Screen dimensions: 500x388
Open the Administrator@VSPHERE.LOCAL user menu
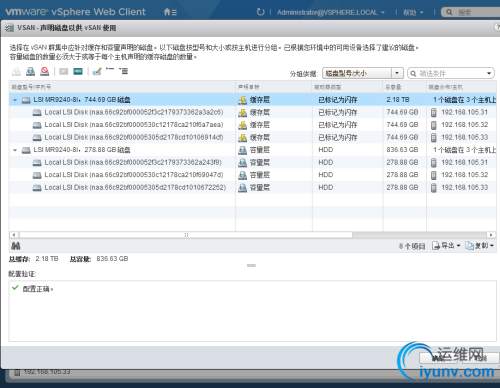click(x=331, y=12)
